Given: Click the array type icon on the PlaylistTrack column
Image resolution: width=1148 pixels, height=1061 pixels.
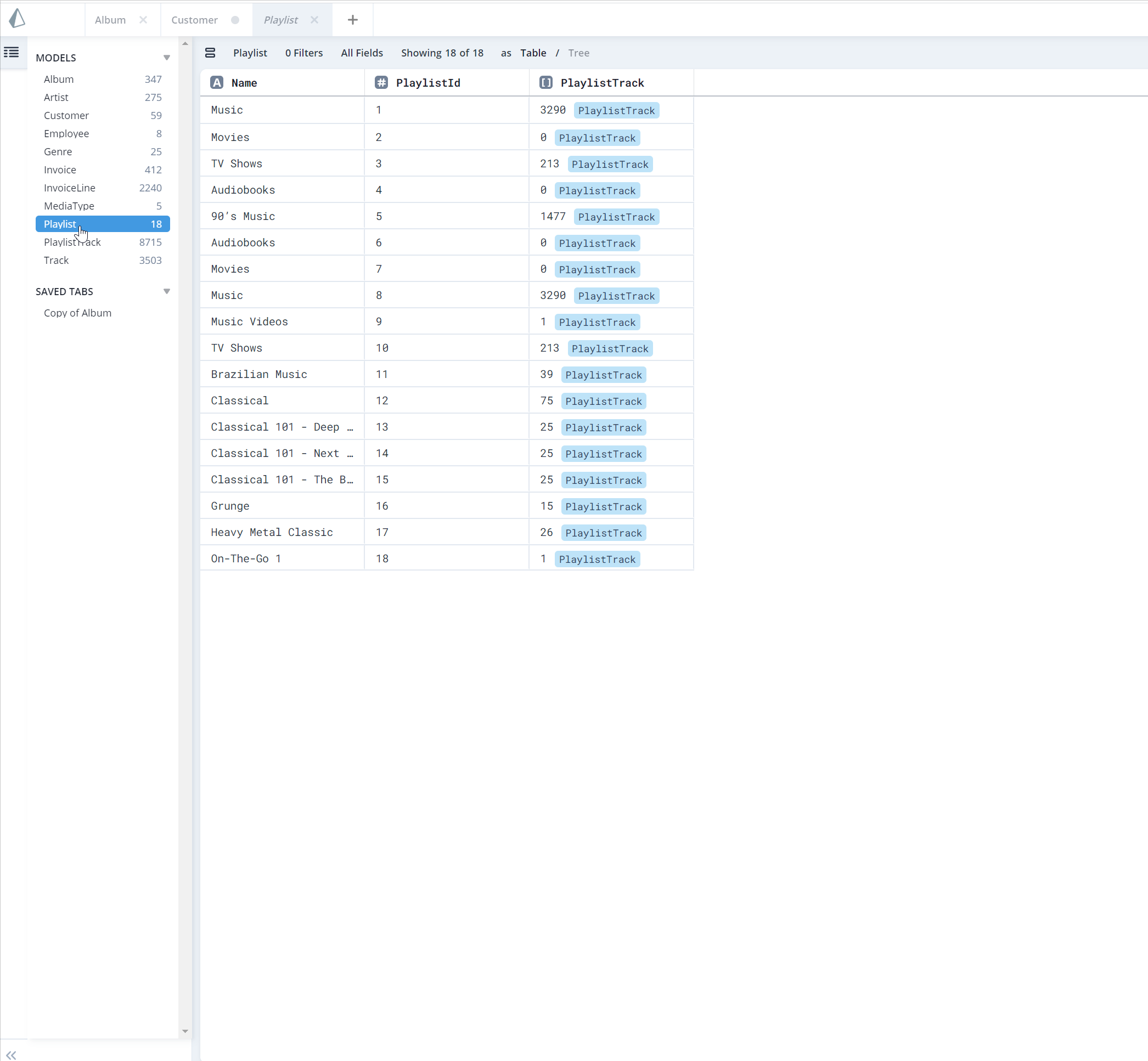Looking at the screenshot, I should 545,83.
